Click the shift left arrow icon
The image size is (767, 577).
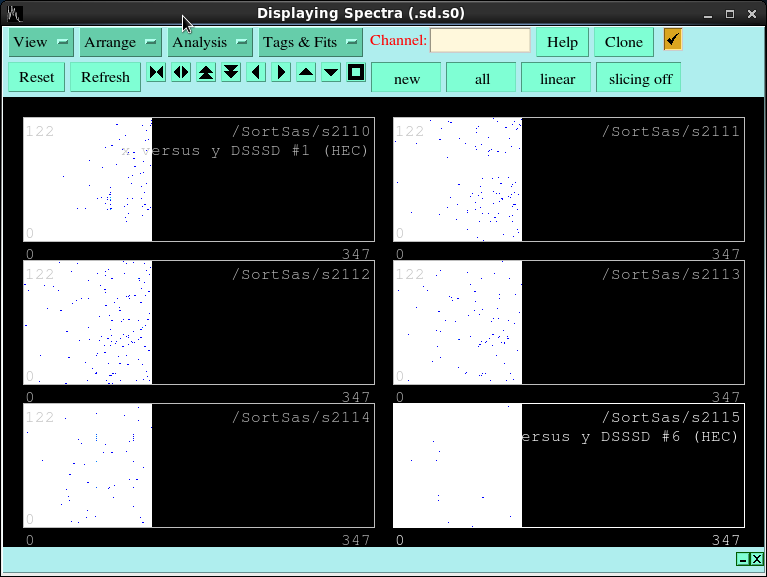[256, 72]
